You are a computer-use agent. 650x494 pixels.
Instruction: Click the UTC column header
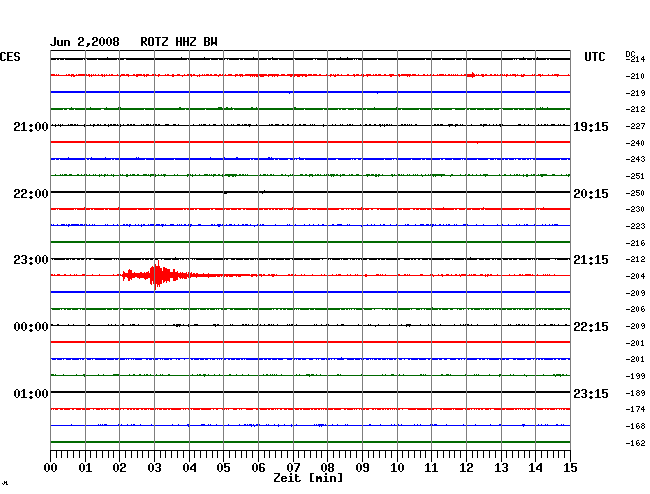[594, 57]
